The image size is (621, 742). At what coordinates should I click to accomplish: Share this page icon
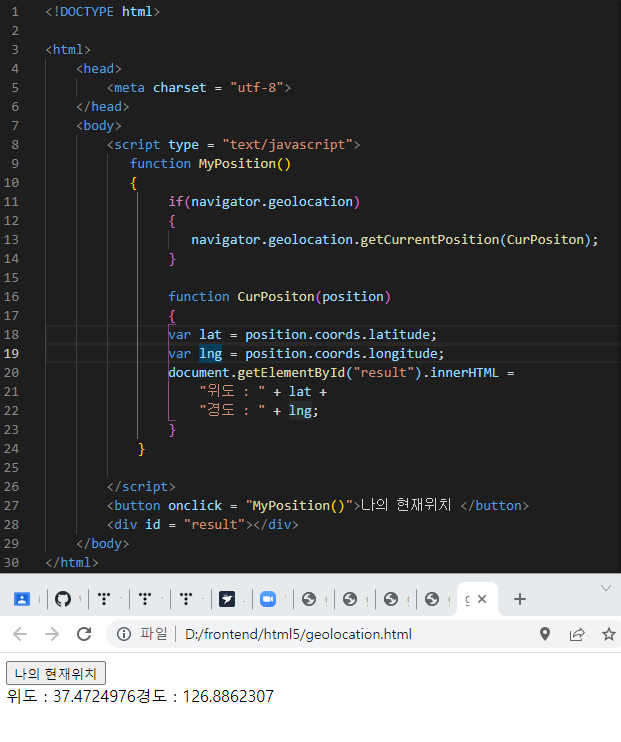coord(577,634)
